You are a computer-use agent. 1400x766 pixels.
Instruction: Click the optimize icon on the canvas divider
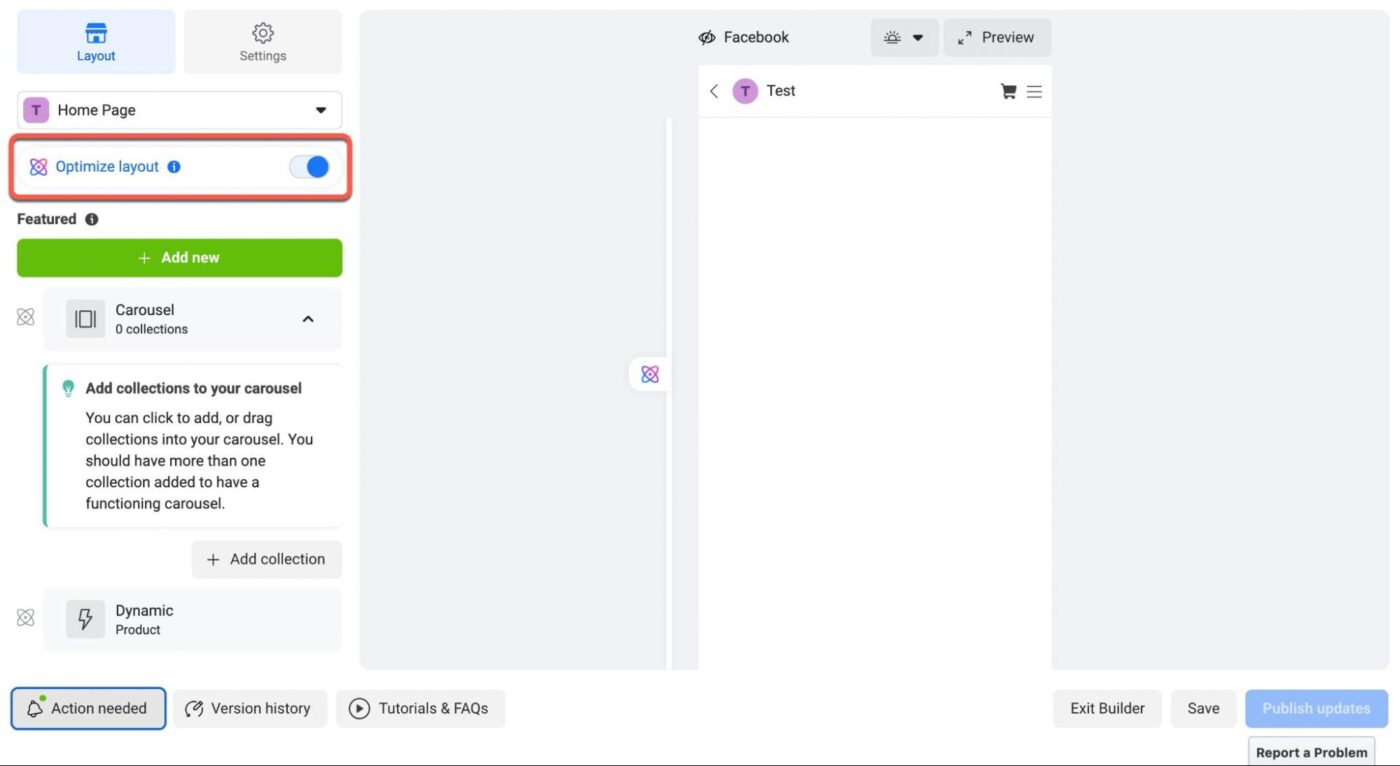pyautogui.click(x=650, y=373)
